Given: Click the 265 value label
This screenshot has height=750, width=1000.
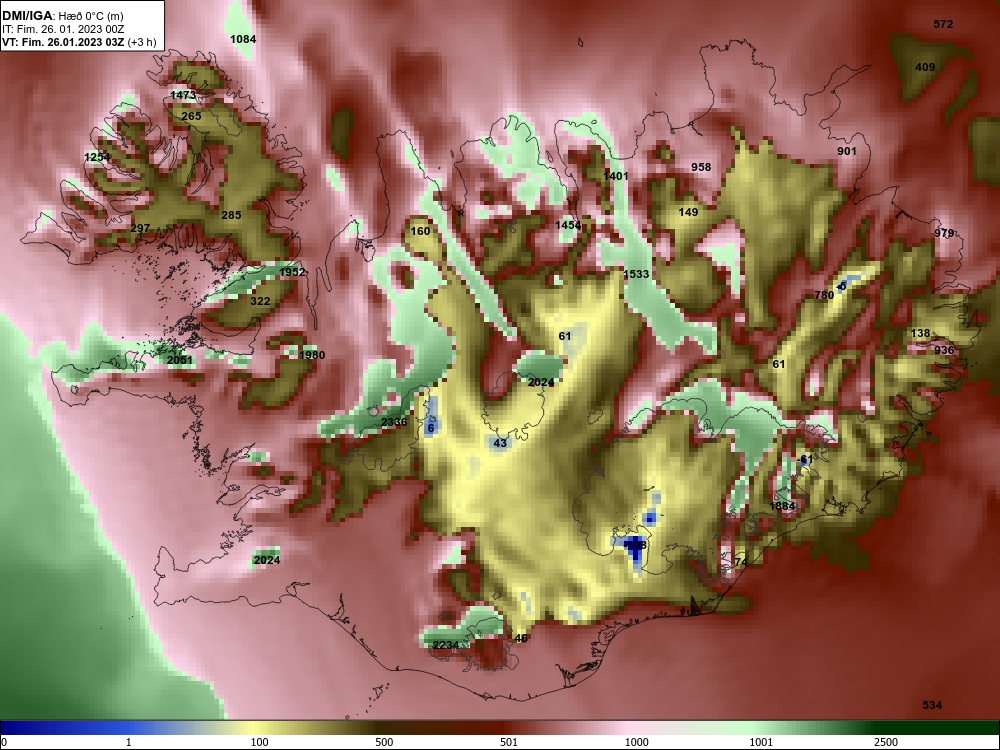Looking at the screenshot, I should 191,116.
